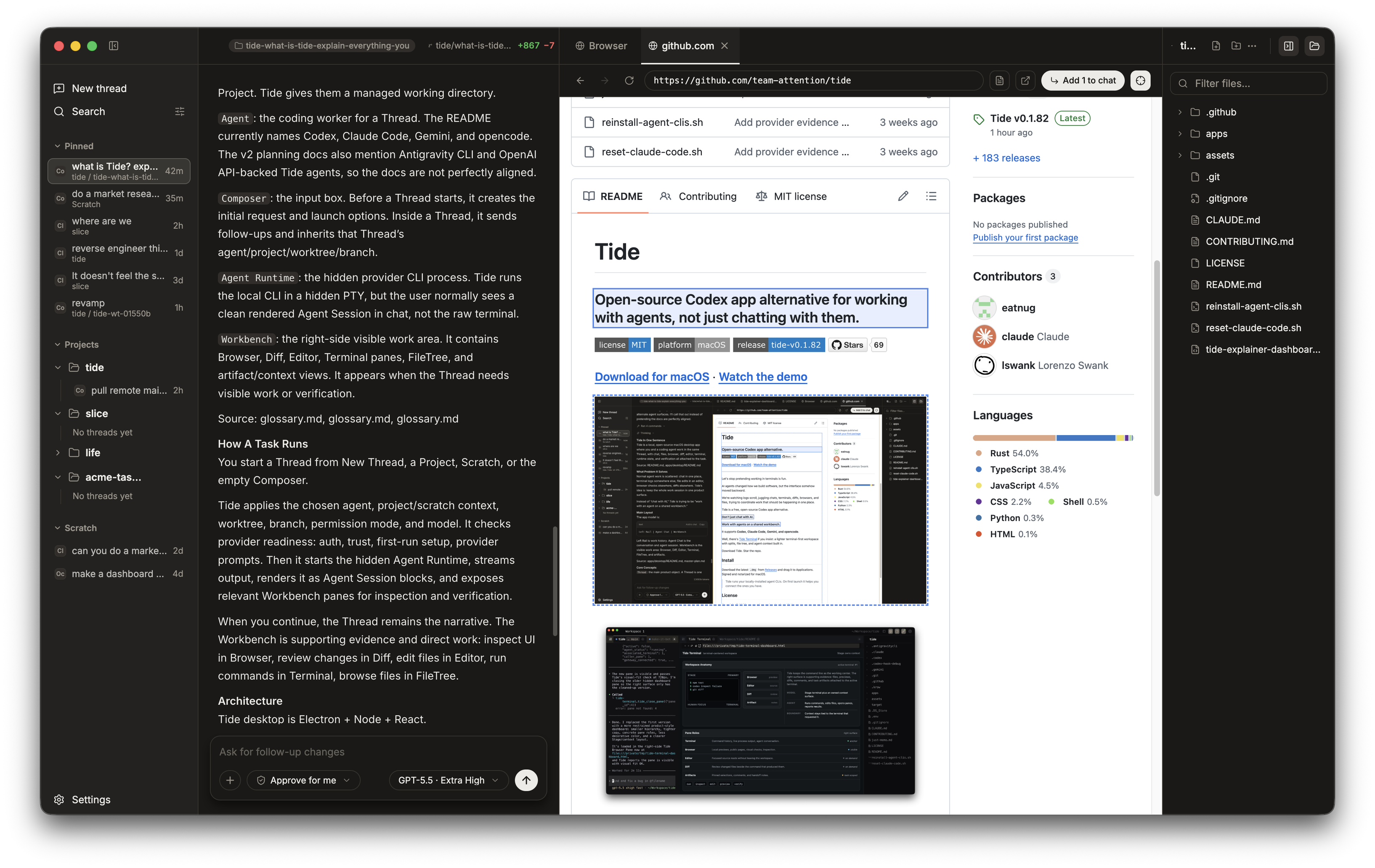
Task: Open the claude contributor avatar
Action: coord(985,337)
